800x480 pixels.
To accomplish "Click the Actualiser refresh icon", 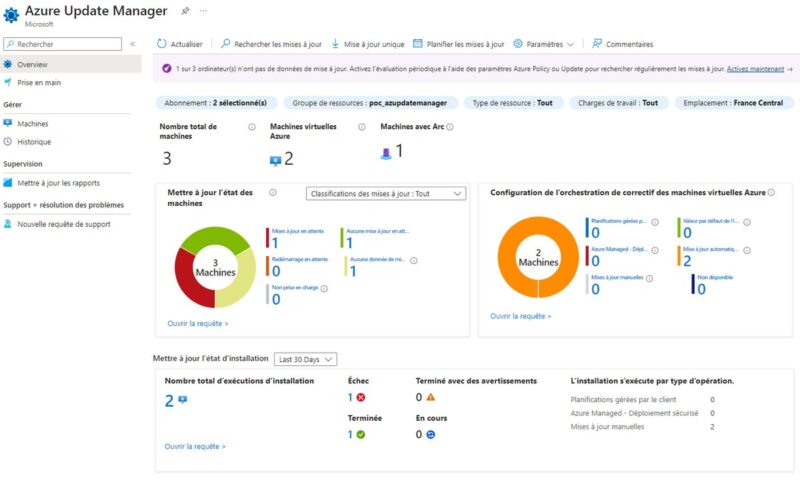I will (x=161, y=44).
